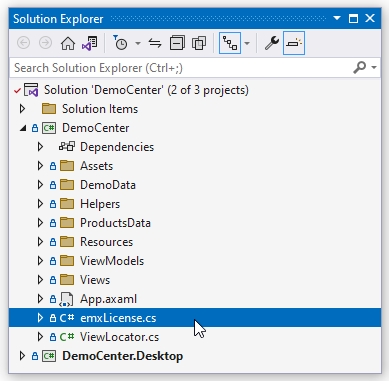Click the Resources folder icon
Screen dimensions: 389x381
click(67, 242)
